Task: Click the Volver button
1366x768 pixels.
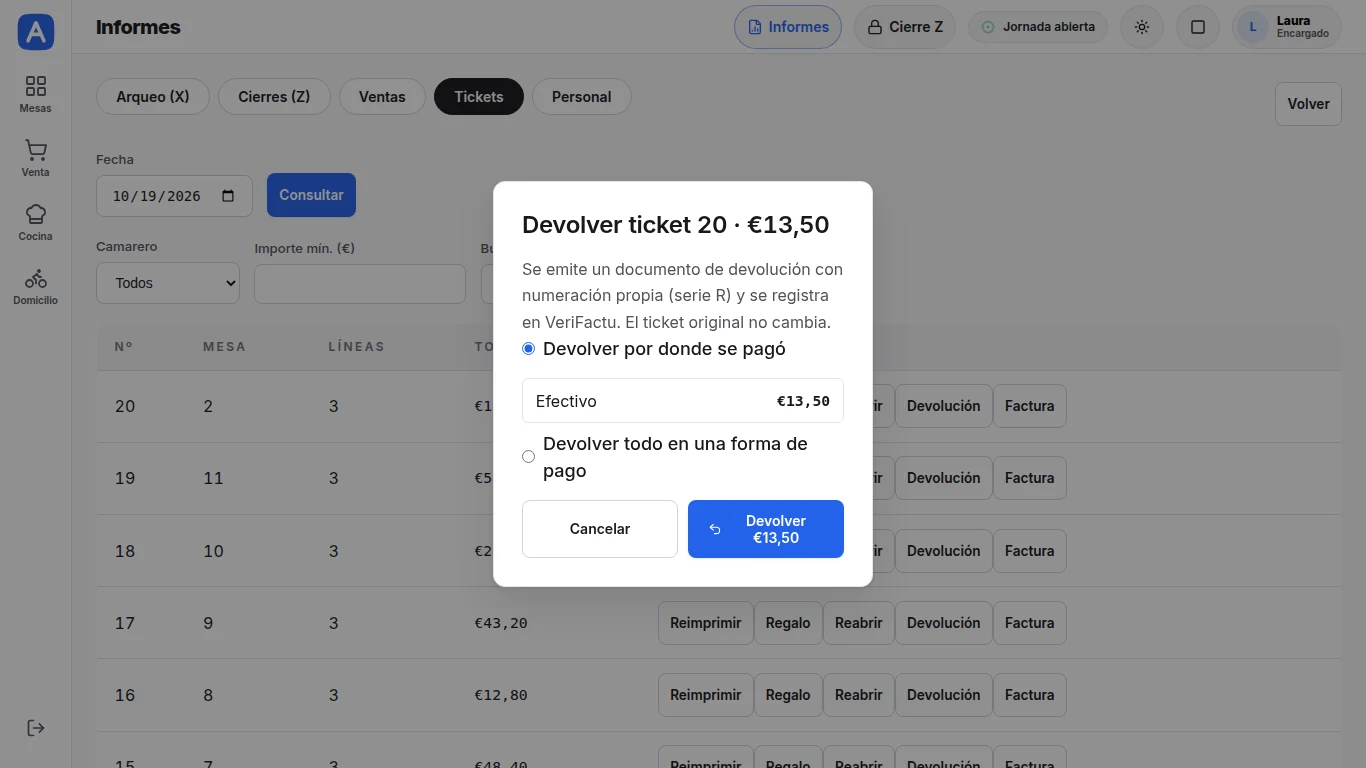Action: click(1308, 104)
